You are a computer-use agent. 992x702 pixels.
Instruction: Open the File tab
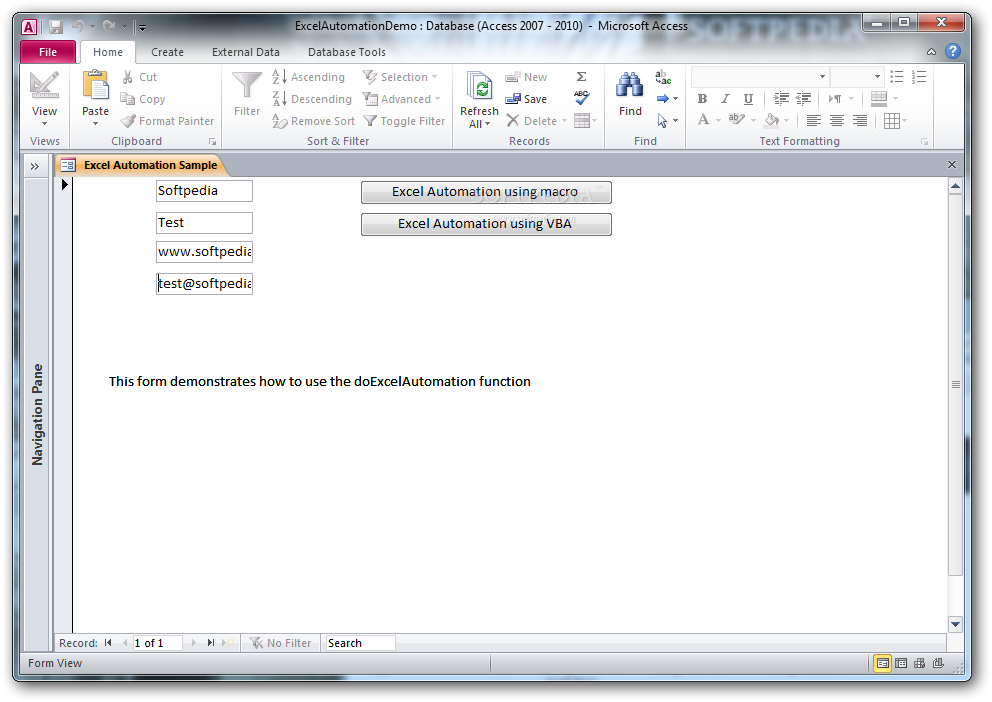tap(48, 52)
